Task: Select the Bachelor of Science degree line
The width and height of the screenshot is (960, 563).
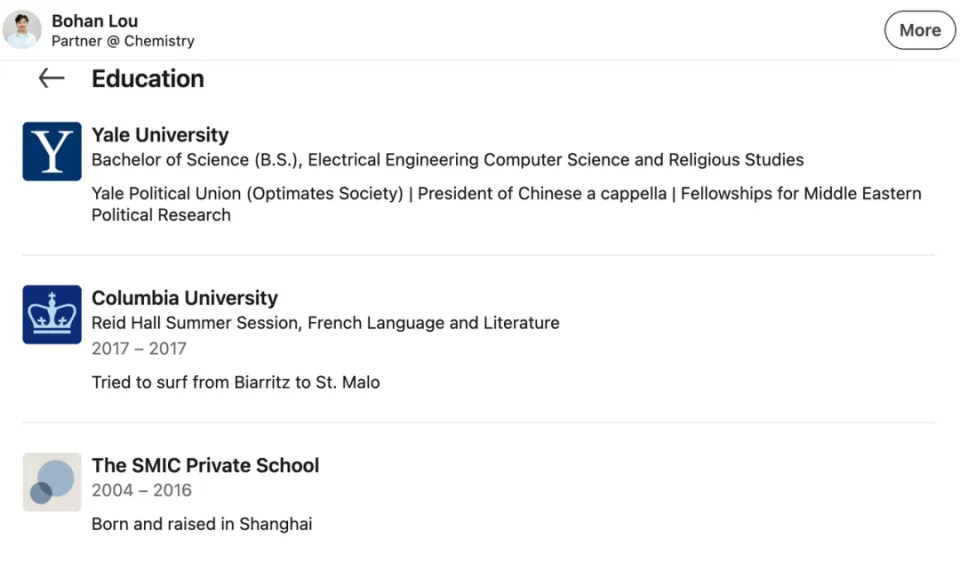Action: [448, 160]
